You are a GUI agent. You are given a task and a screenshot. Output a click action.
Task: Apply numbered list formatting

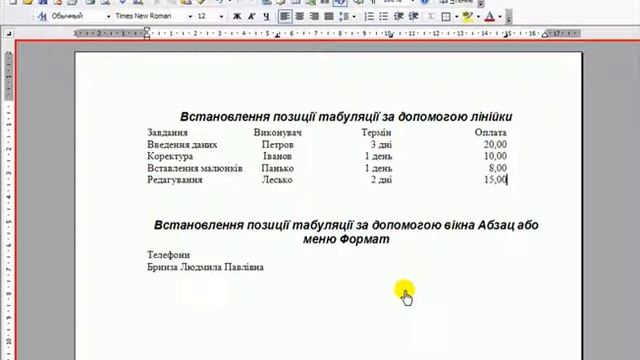click(x=369, y=16)
